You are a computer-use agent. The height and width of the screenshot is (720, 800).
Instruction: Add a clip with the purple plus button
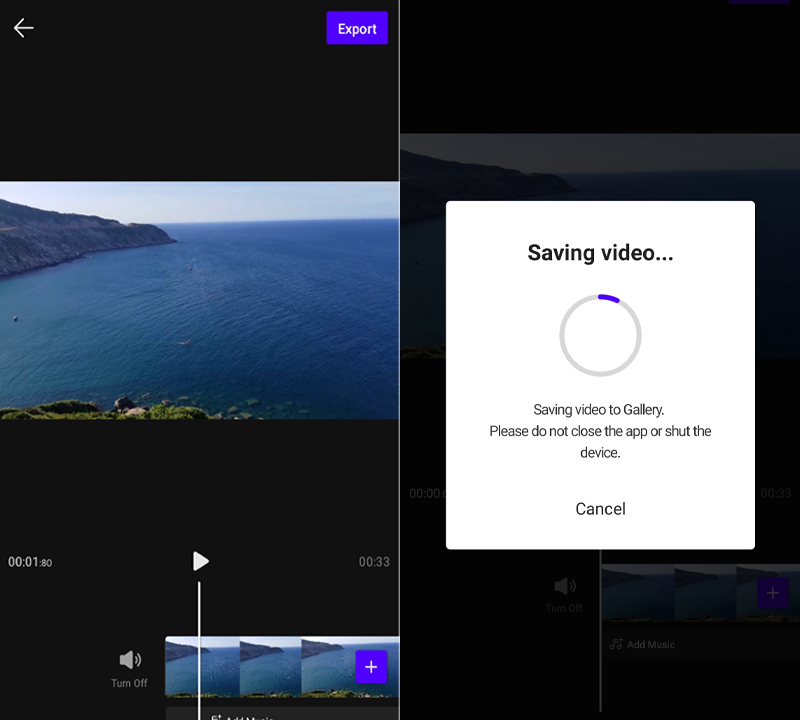click(371, 666)
